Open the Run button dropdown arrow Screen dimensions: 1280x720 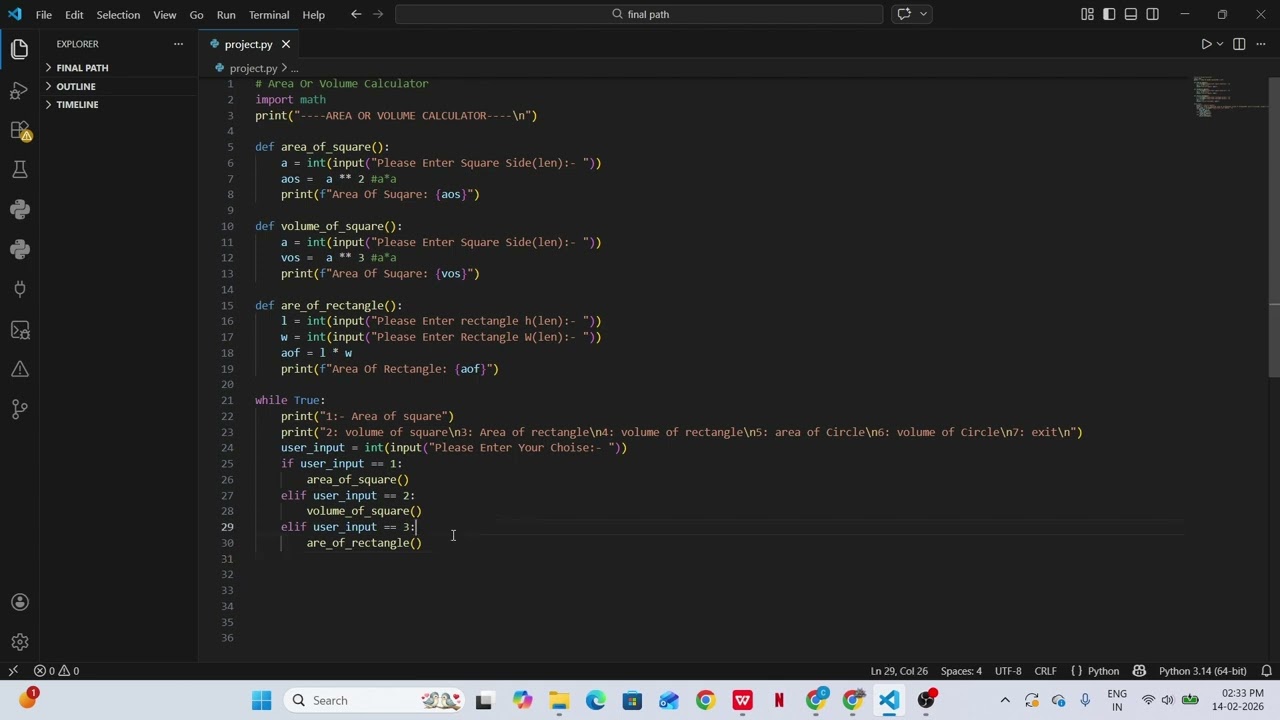pyautogui.click(x=1221, y=44)
